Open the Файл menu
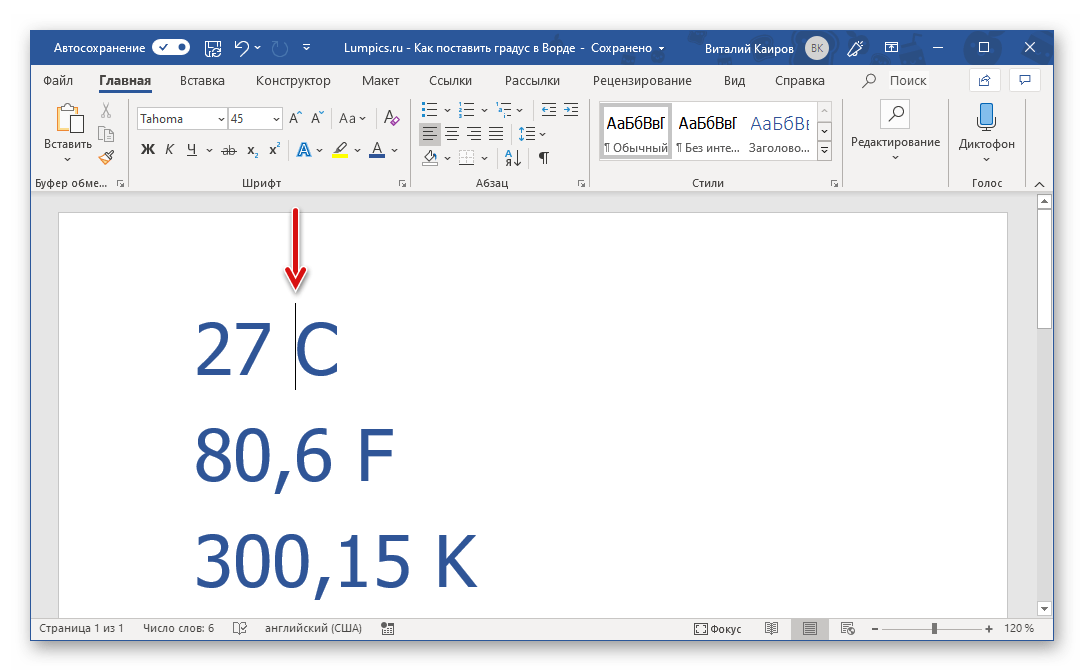Screen dimensions: 1084x671 [x=58, y=80]
